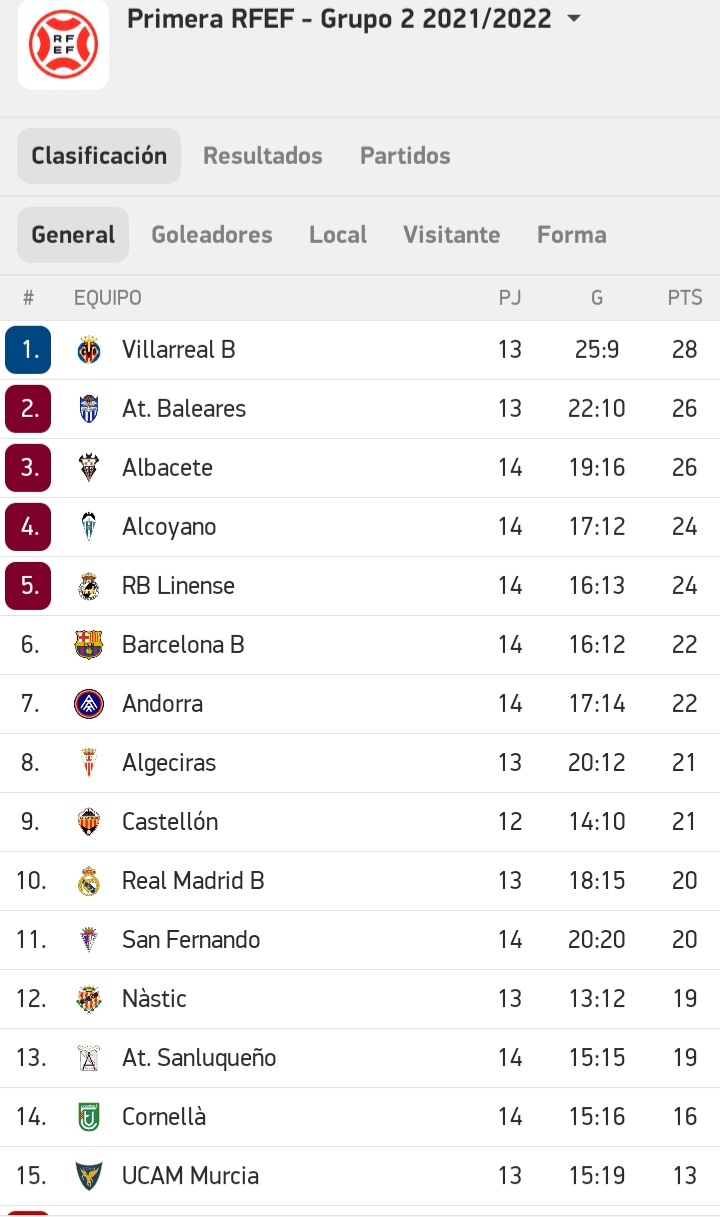Click the Andorra club badge
Viewport: 720px width, 1217px height.
89,704
